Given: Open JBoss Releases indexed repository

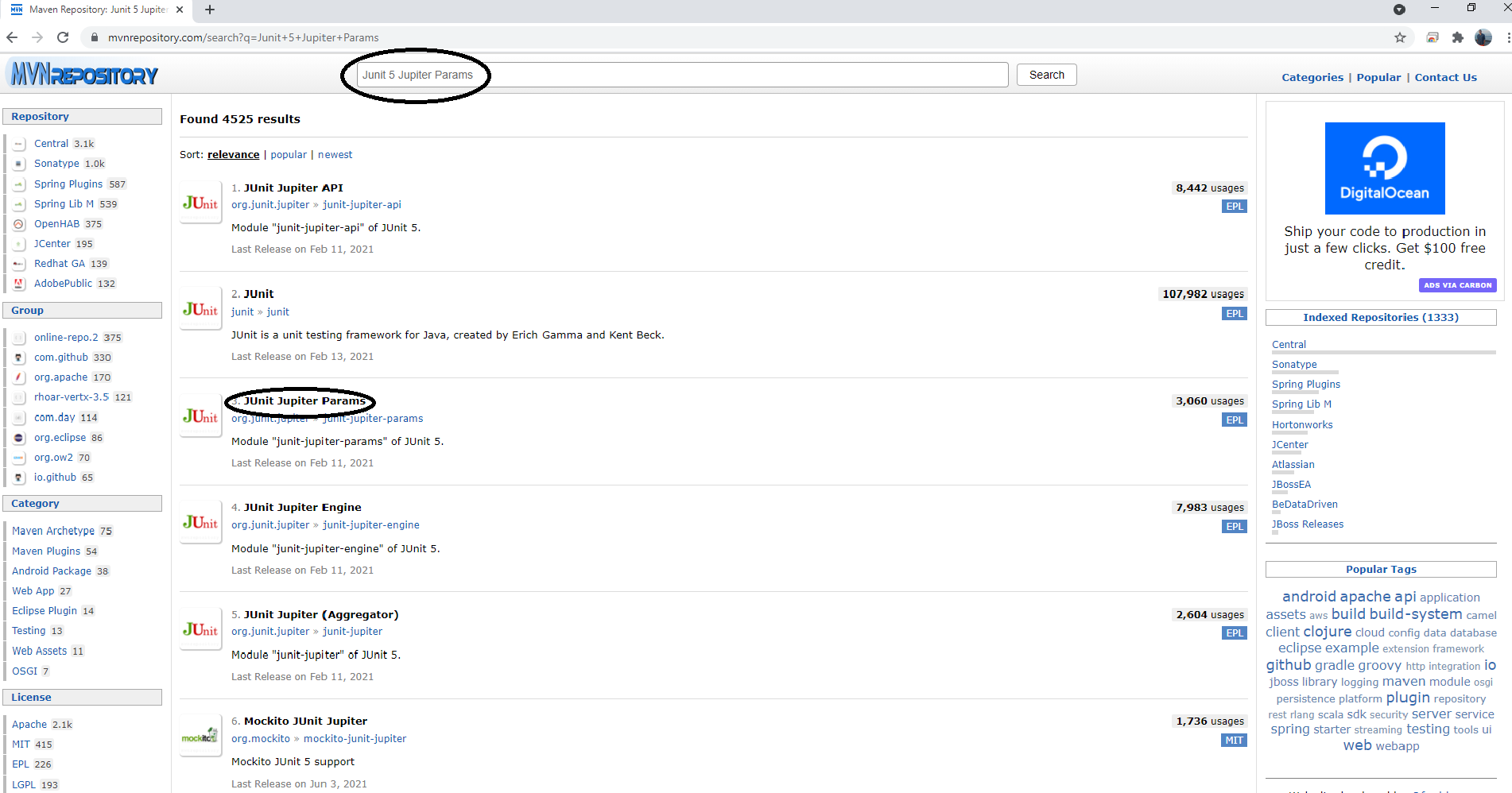Looking at the screenshot, I should pyautogui.click(x=1308, y=524).
